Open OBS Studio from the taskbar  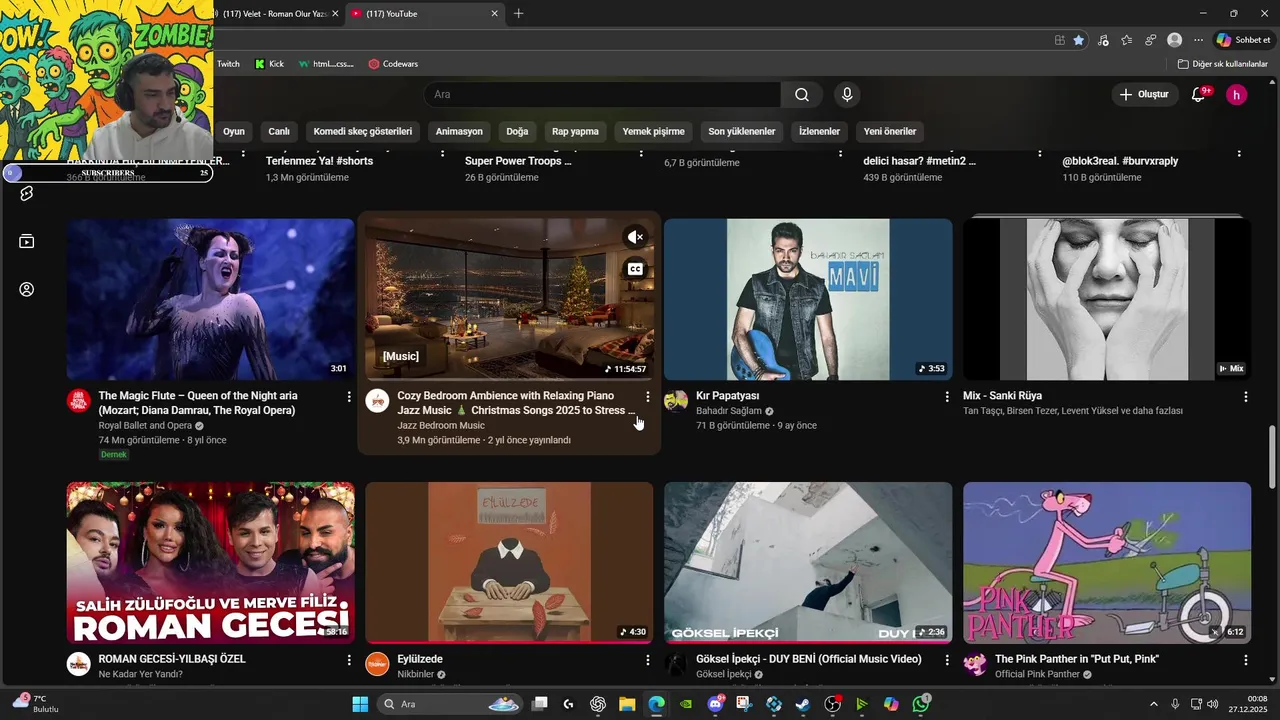(832, 704)
